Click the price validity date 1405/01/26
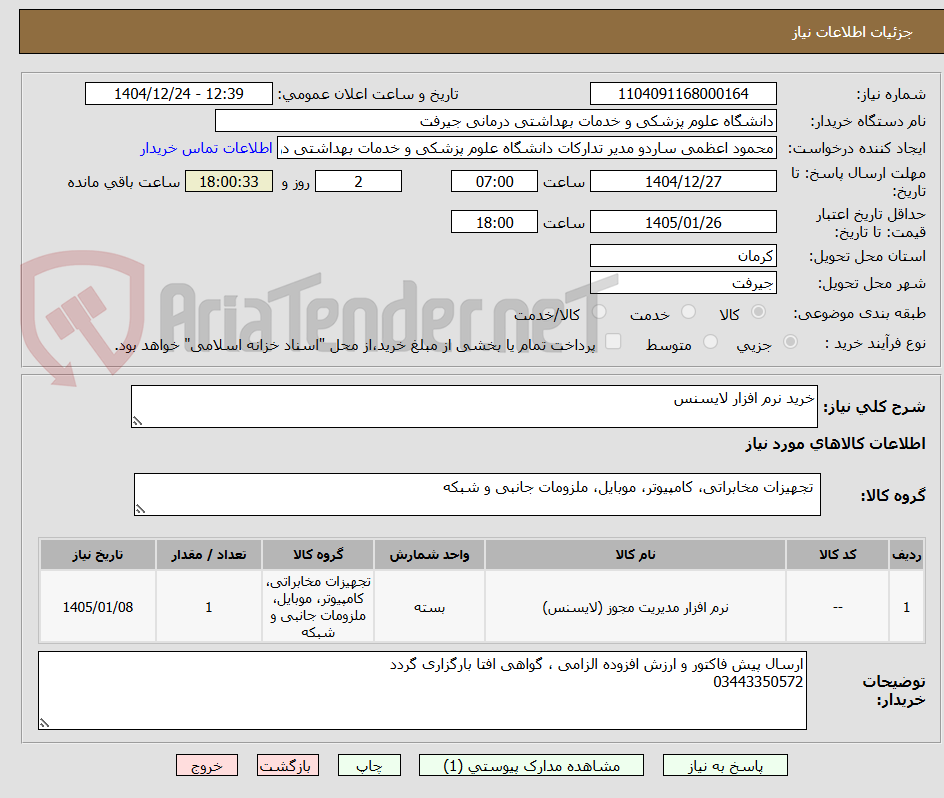This screenshot has width=944, height=798. pyautogui.click(x=683, y=222)
